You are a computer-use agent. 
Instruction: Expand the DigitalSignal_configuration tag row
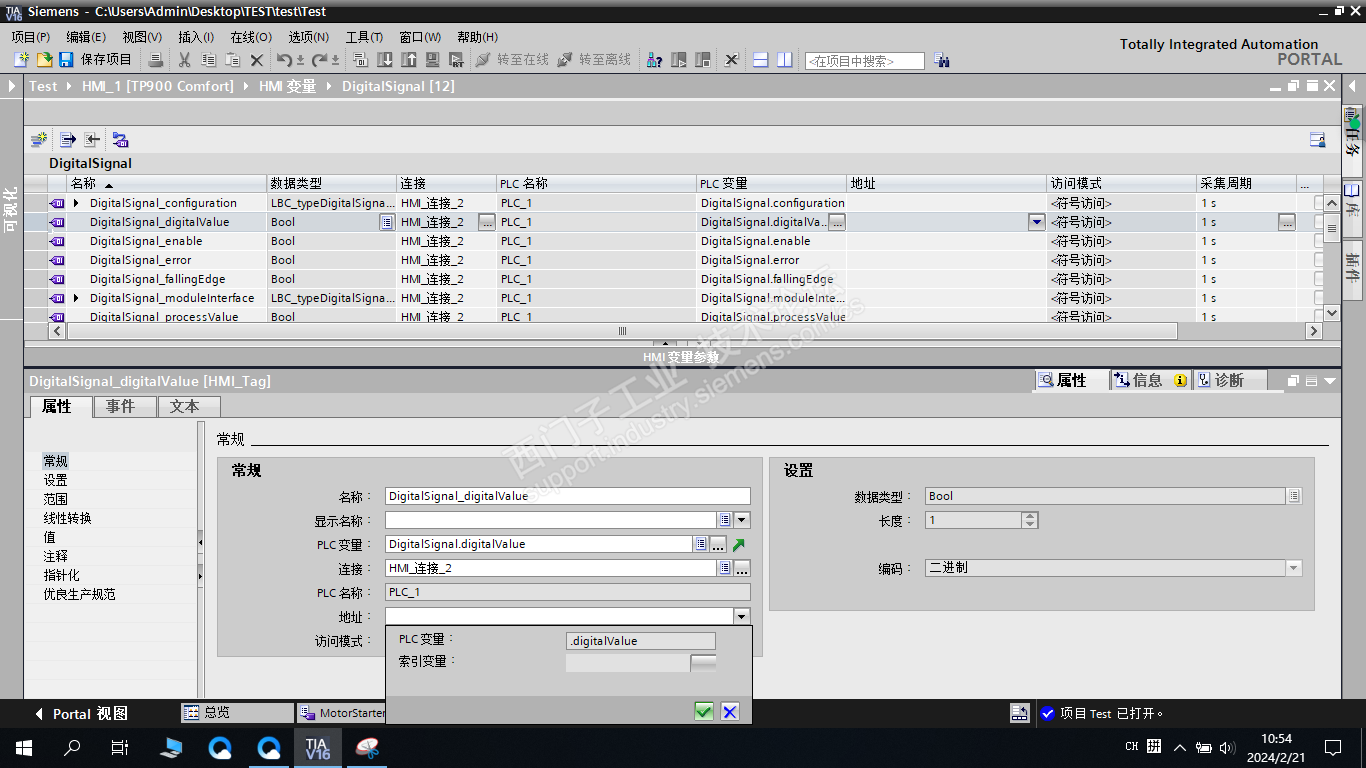coord(76,203)
